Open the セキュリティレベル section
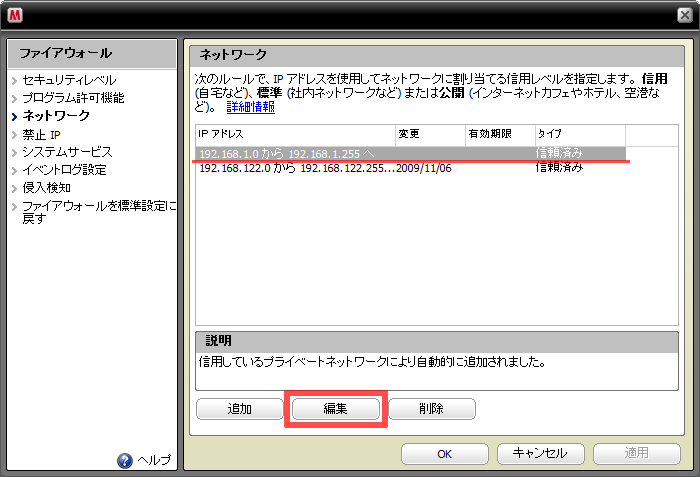The width and height of the screenshot is (700, 477). [68, 80]
